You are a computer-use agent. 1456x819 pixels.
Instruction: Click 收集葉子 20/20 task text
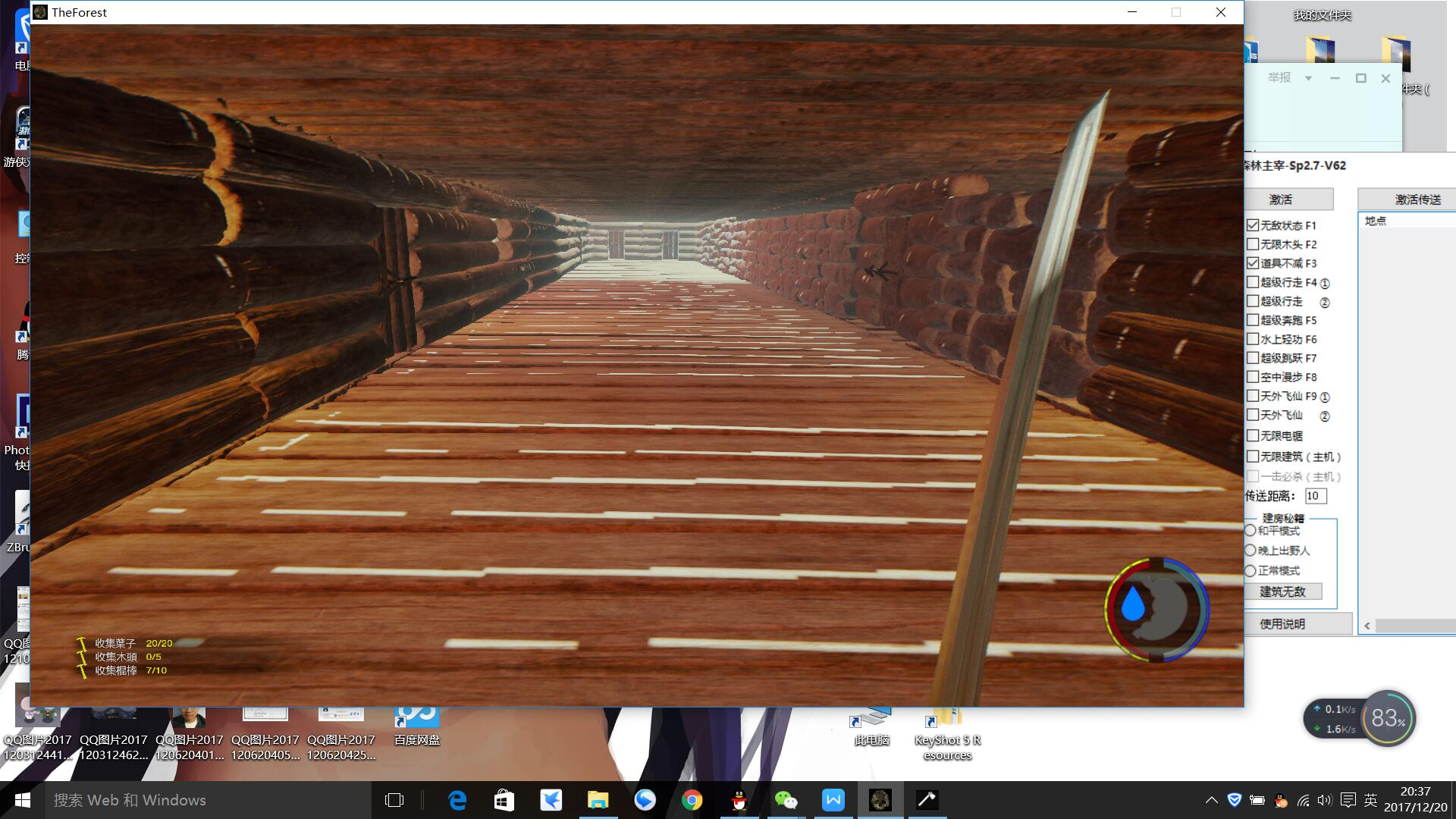coord(133,643)
